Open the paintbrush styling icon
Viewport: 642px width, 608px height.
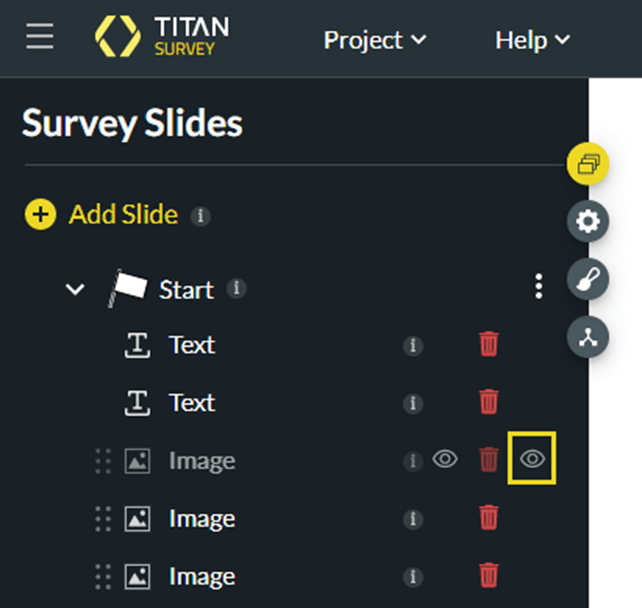[x=588, y=280]
